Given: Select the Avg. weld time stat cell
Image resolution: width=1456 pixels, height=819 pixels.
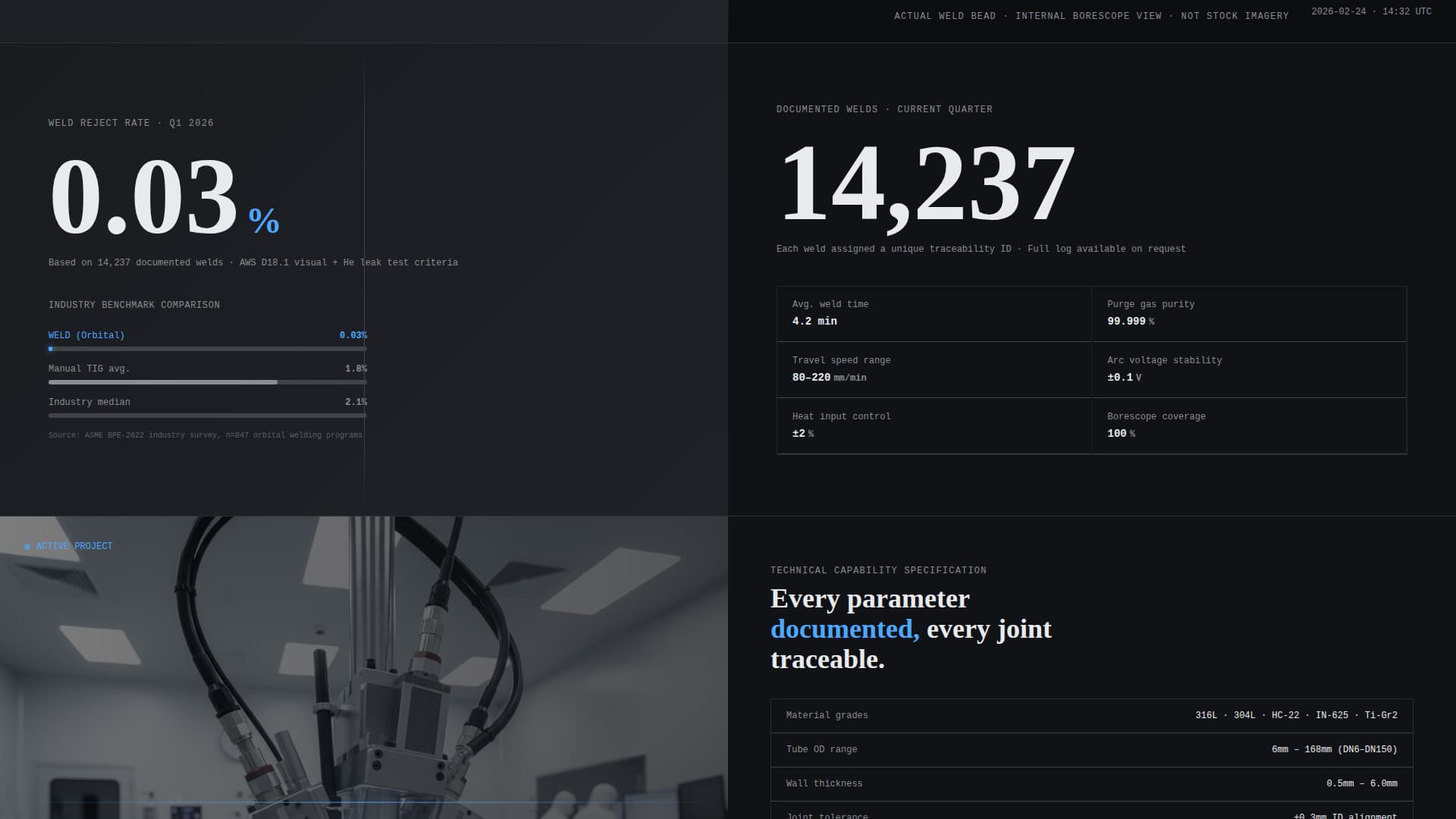Looking at the screenshot, I should click(x=934, y=313).
